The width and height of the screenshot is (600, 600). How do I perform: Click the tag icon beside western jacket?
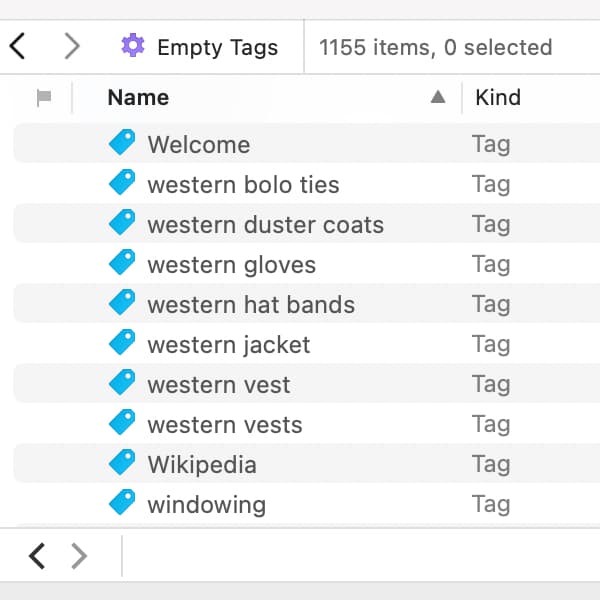coord(122,344)
